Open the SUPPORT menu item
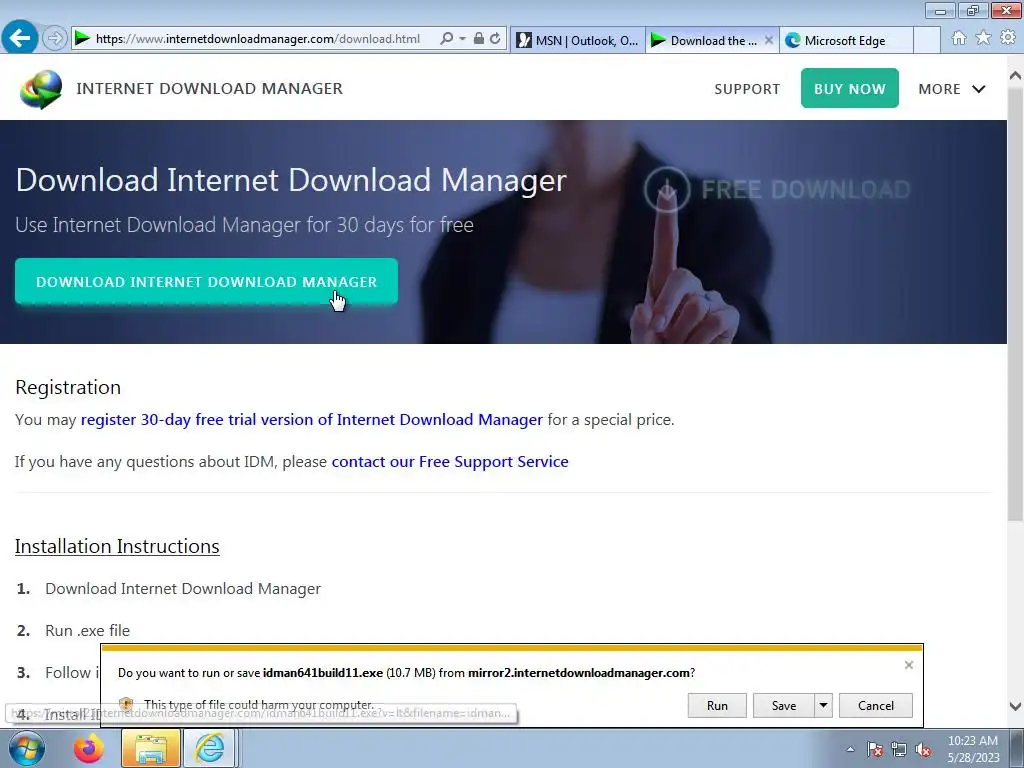1024x768 pixels. click(x=747, y=89)
